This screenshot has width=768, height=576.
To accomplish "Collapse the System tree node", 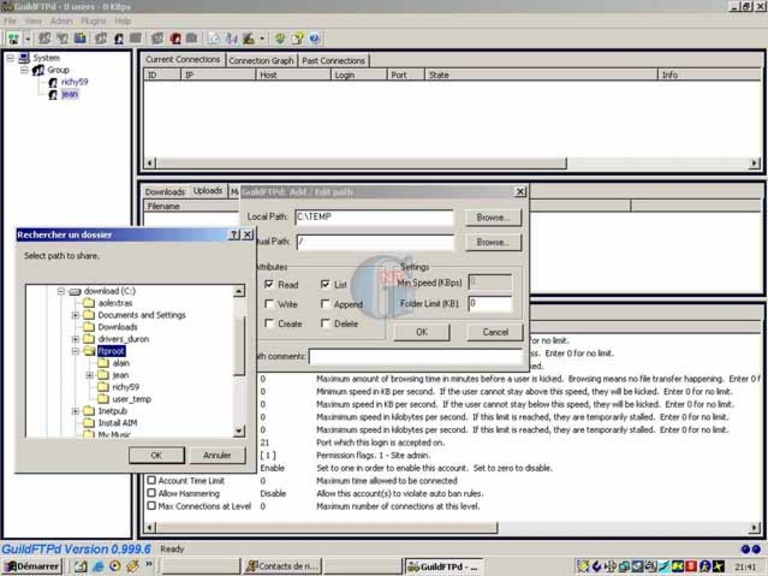I will tap(10, 58).
